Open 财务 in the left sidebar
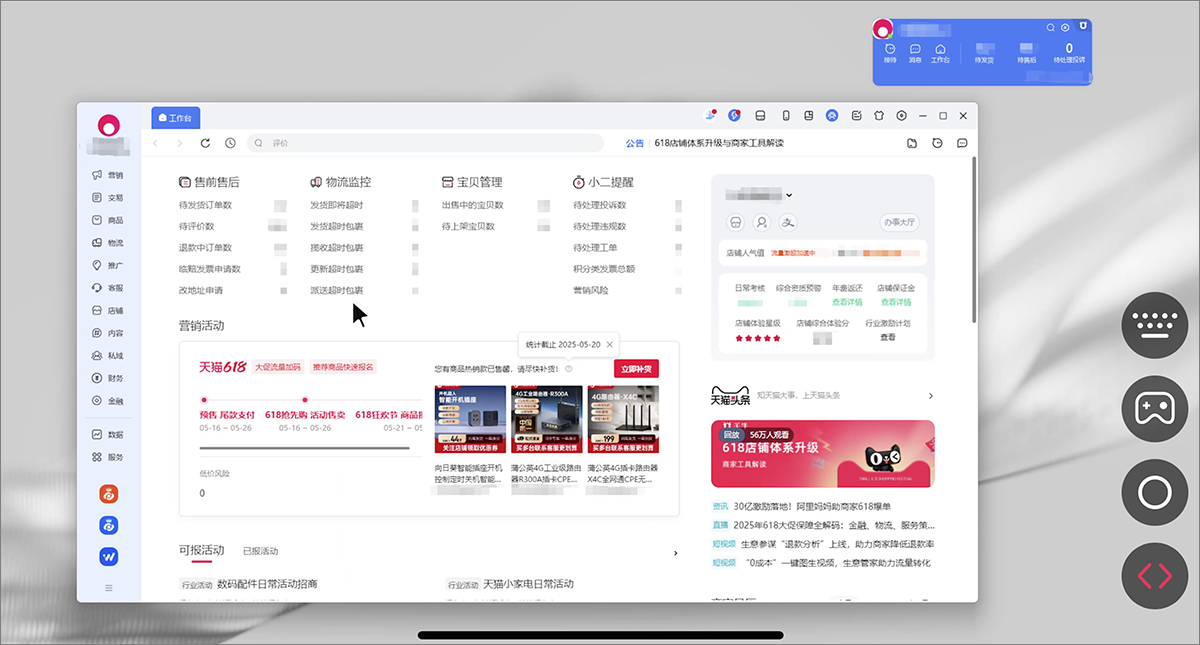This screenshot has width=1200, height=645. click(108, 378)
